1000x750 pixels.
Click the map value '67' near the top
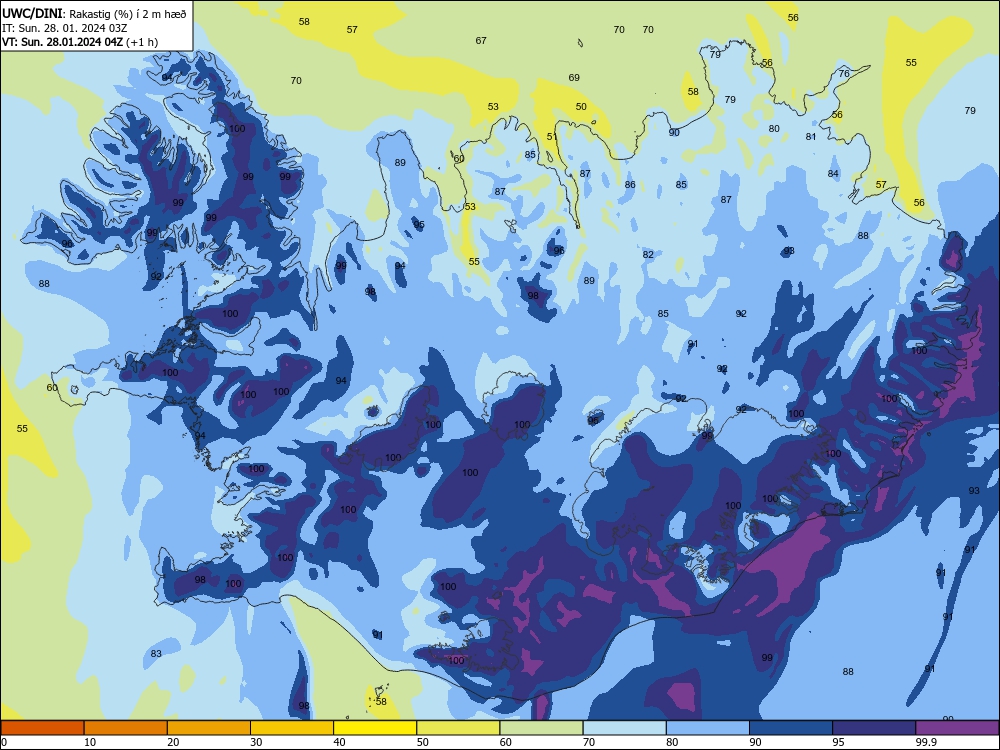[481, 41]
